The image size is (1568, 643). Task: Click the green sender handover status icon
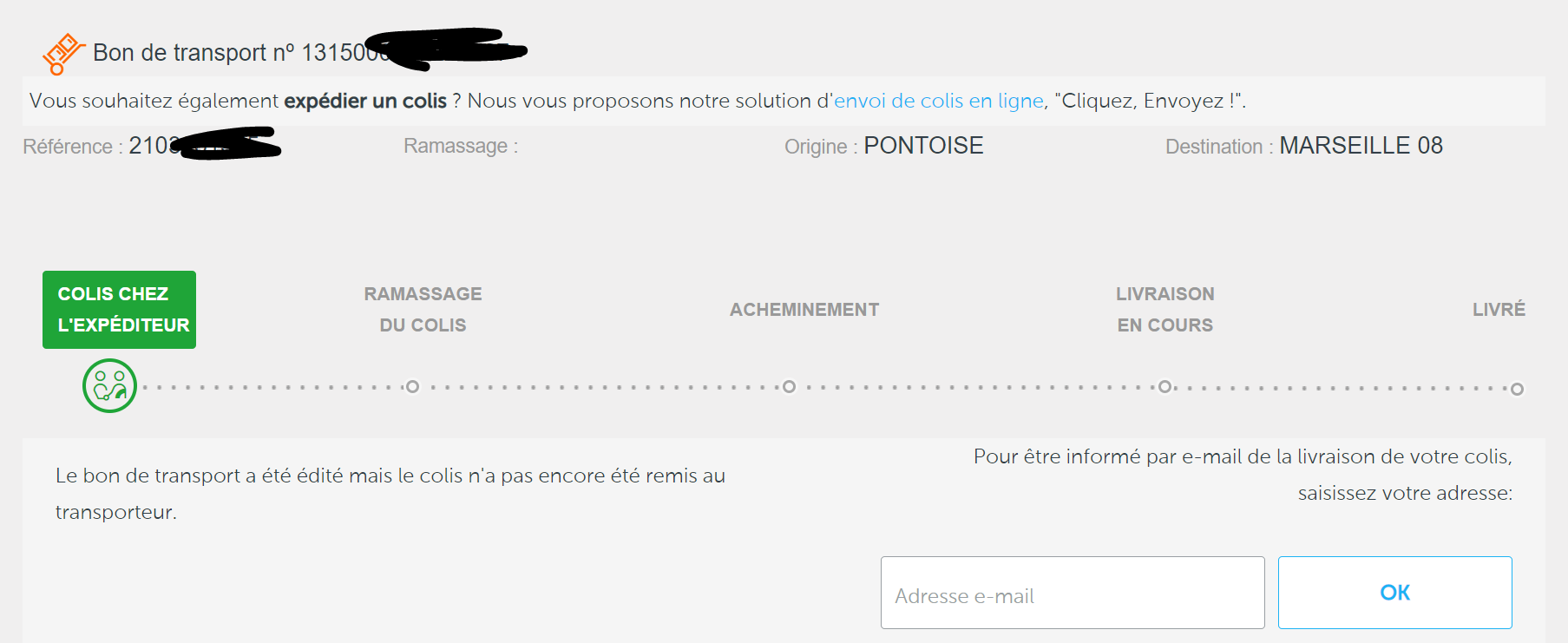click(109, 385)
